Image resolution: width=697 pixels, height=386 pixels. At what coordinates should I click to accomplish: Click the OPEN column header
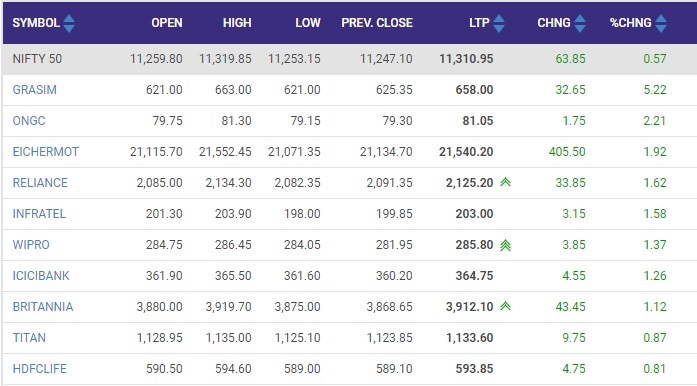pos(167,23)
